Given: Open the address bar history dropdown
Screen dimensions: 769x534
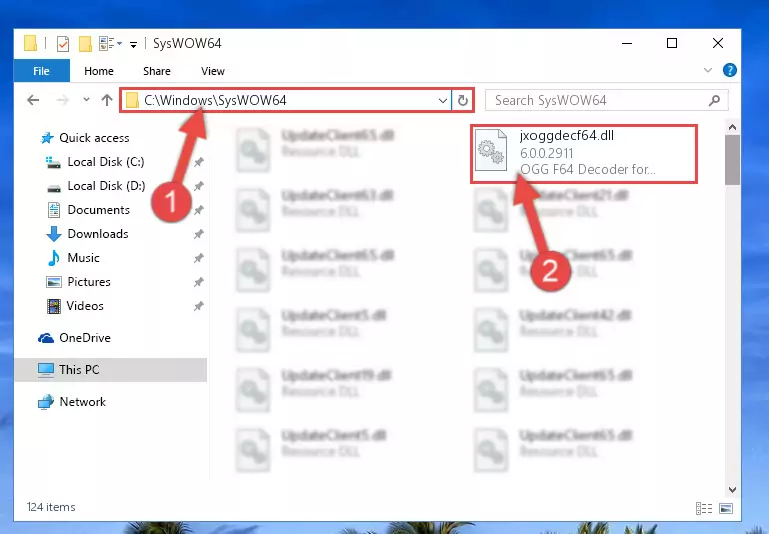Looking at the screenshot, I should tap(442, 101).
